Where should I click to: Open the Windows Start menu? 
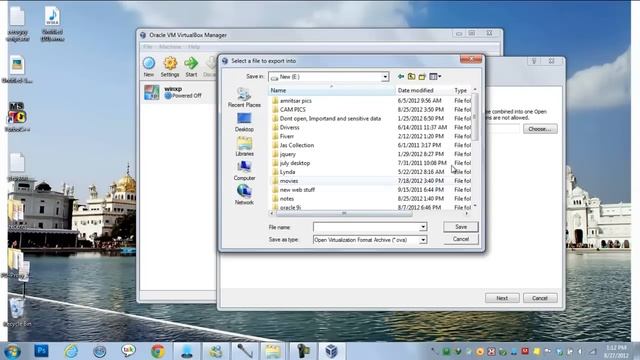tap(12, 351)
